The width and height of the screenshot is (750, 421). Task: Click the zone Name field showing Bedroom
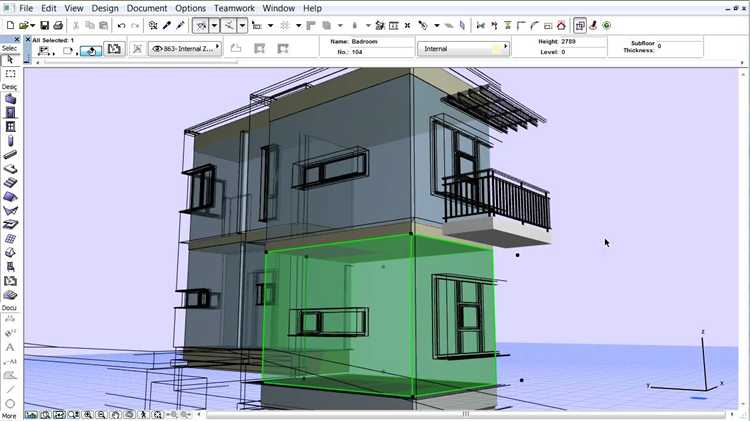pos(382,42)
